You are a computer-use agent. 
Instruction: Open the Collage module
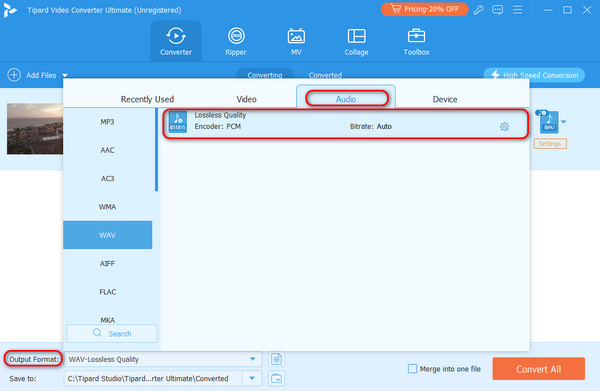click(x=356, y=41)
